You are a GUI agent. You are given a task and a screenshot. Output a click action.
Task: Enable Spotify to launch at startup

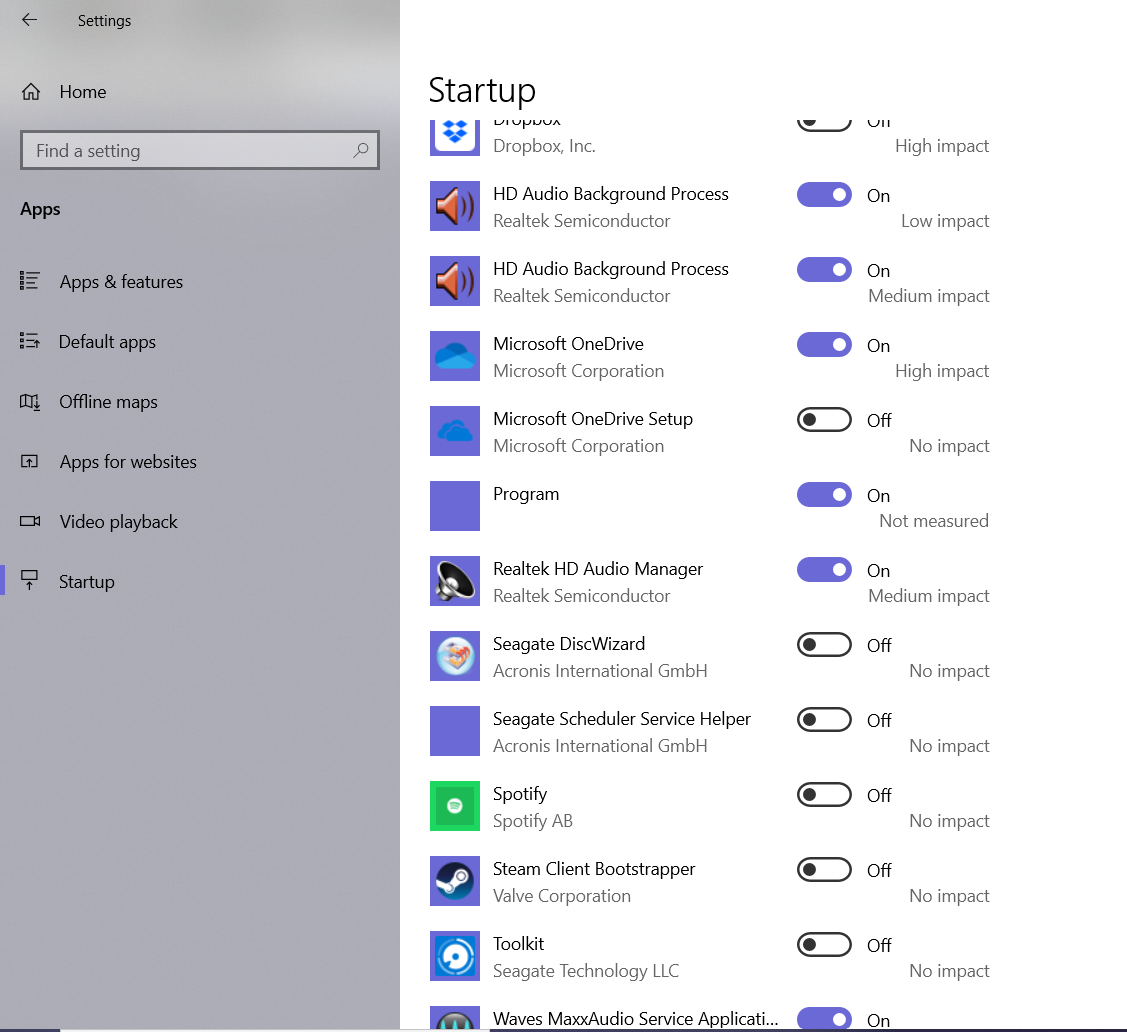[824, 795]
